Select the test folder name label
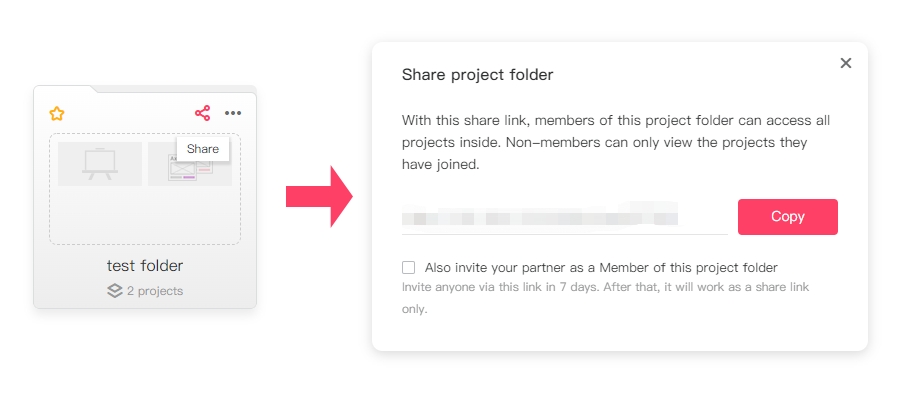This screenshot has height=397, width=899. 145,266
